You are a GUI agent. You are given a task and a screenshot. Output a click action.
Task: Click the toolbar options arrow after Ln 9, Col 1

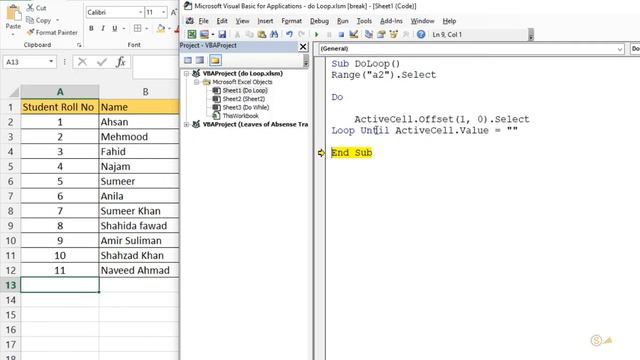point(531,35)
